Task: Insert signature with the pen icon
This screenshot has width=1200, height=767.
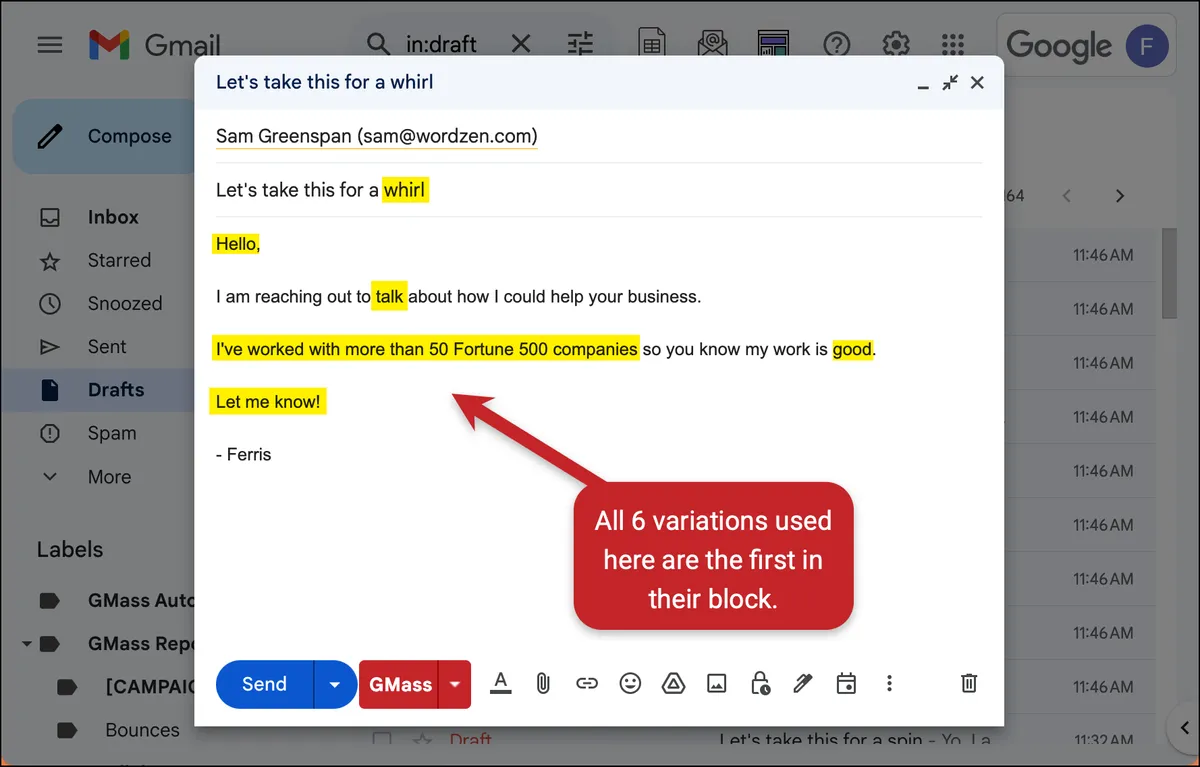Action: [803, 684]
